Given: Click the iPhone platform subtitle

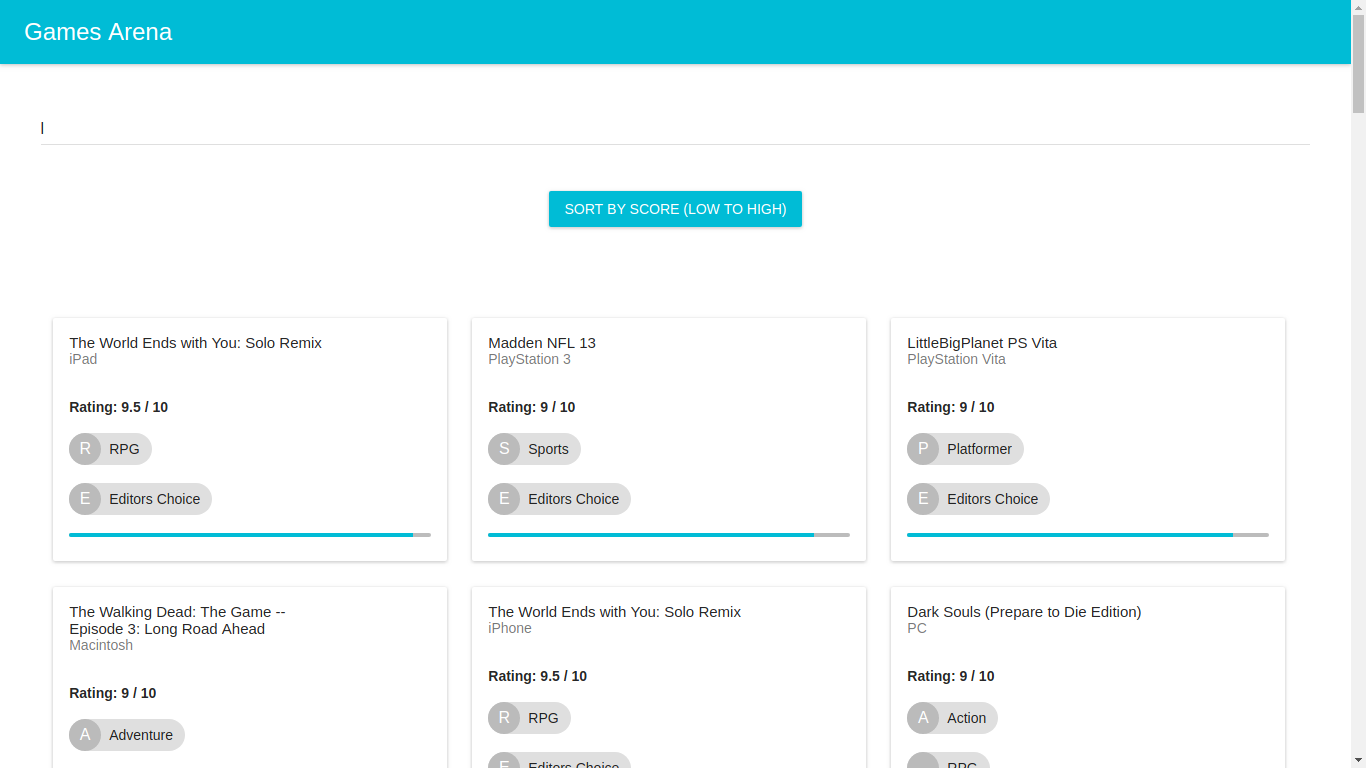Looking at the screenshot, I should tap(510, 628).
